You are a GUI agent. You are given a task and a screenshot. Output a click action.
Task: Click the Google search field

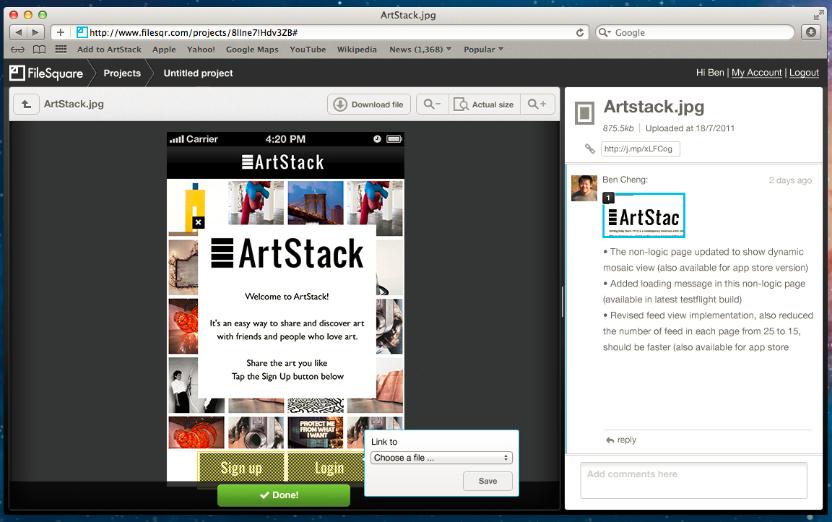[x=695, y=32]
